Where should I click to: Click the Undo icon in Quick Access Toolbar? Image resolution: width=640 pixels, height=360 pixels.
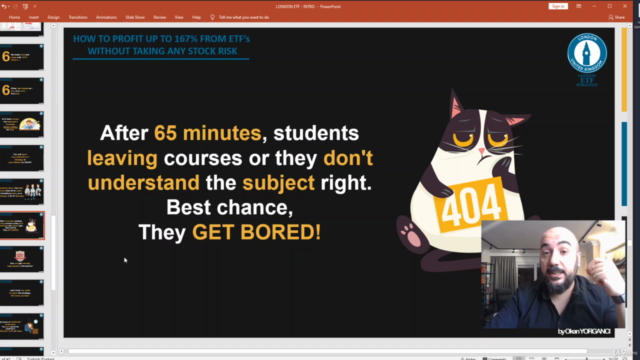pyautogui.click(x=4, y=7)
